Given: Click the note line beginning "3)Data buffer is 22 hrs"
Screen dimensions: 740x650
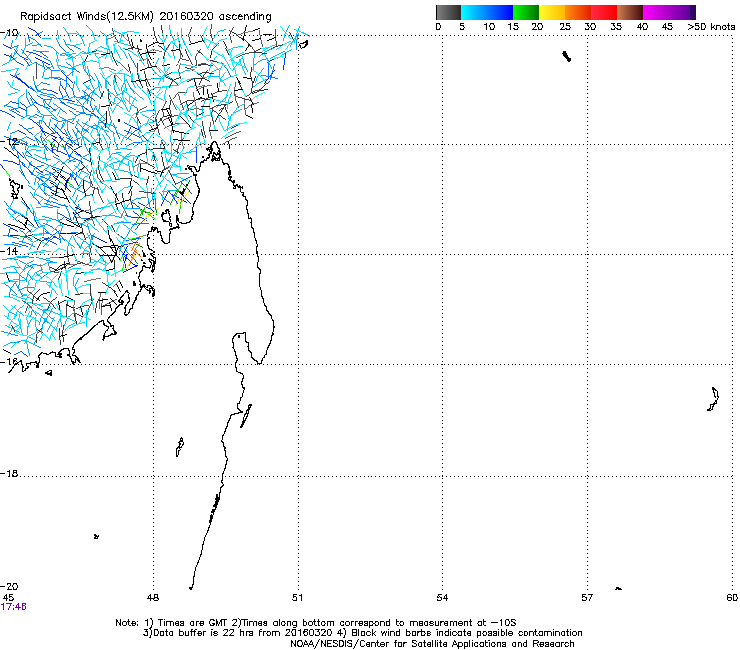Looking at the screenshot, I should 362,633.
